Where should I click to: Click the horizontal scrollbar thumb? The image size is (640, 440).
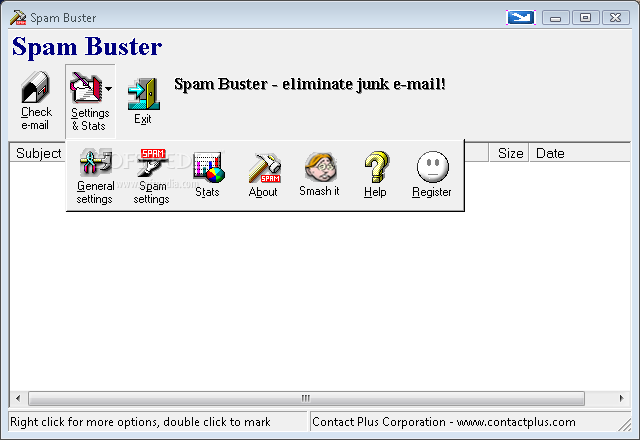[306, 398]
